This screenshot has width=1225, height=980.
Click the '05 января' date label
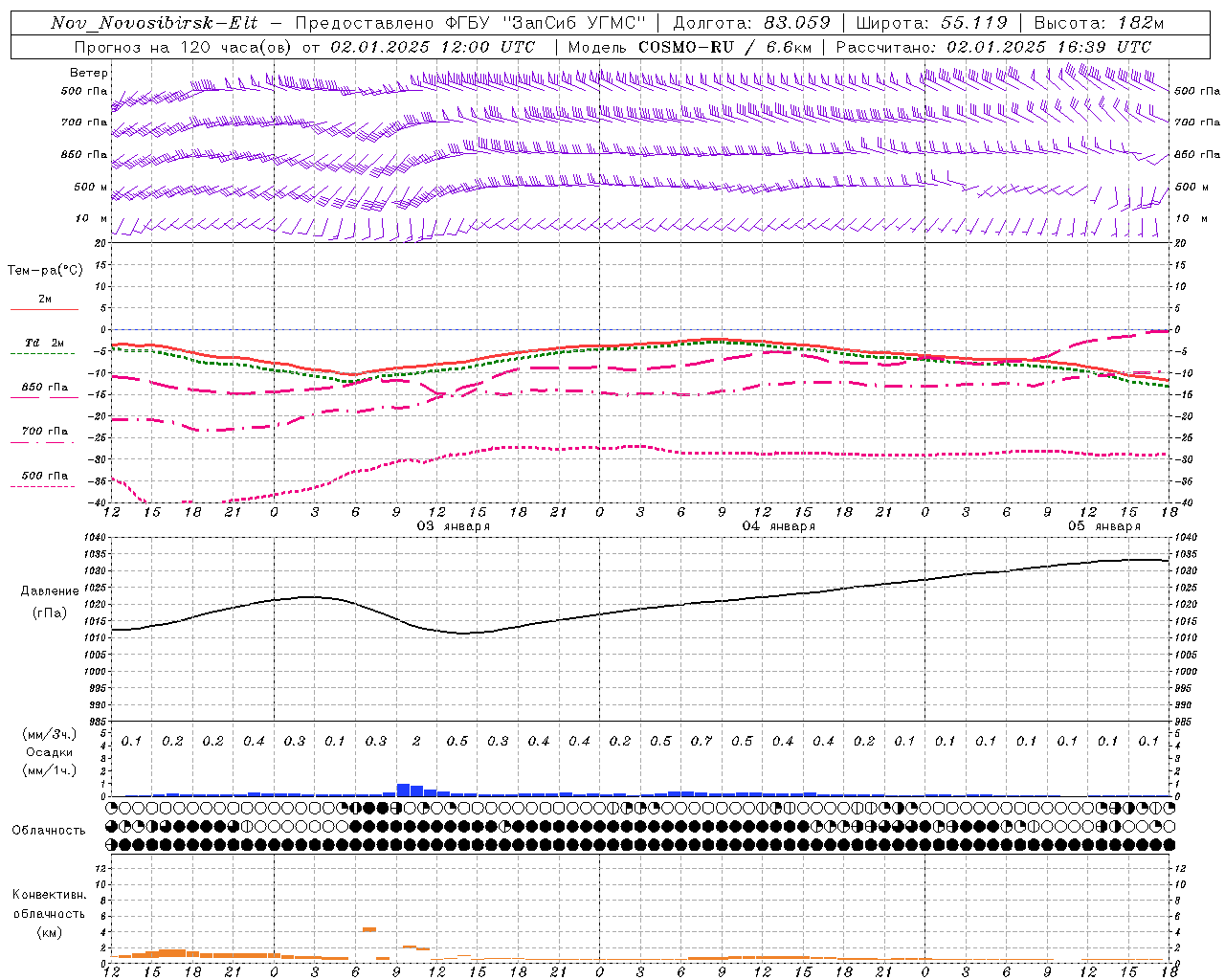tap(1104, 526)
